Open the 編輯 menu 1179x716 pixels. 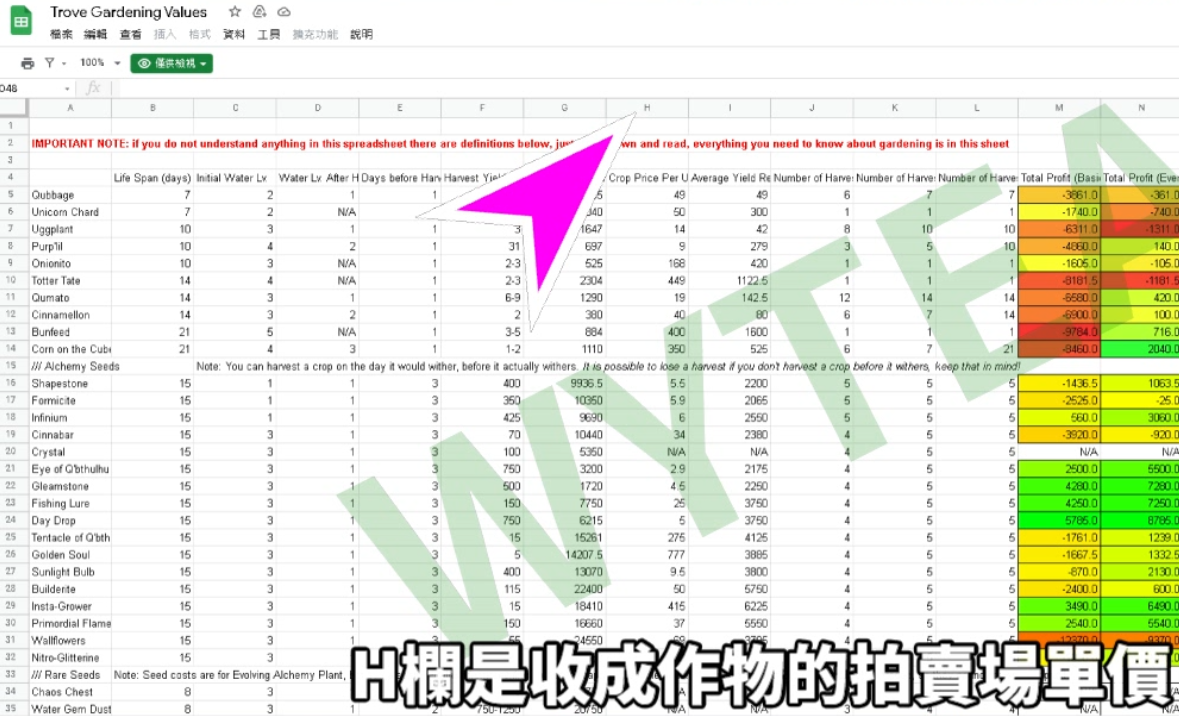[x=95, y=35]
